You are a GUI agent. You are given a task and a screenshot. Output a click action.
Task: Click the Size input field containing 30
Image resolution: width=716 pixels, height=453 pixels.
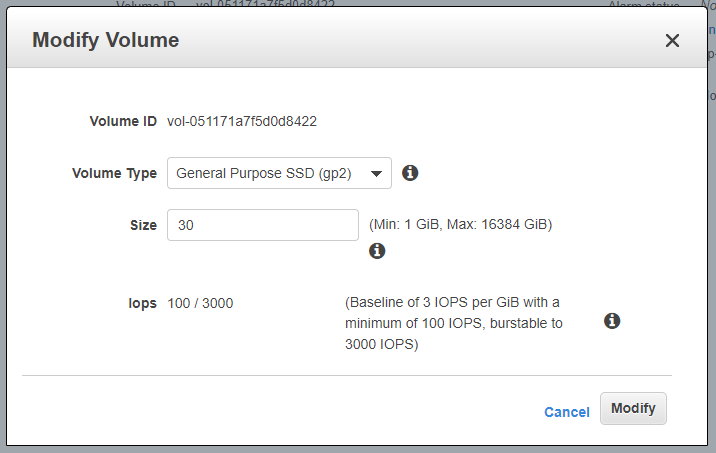[x=263, y=225]
